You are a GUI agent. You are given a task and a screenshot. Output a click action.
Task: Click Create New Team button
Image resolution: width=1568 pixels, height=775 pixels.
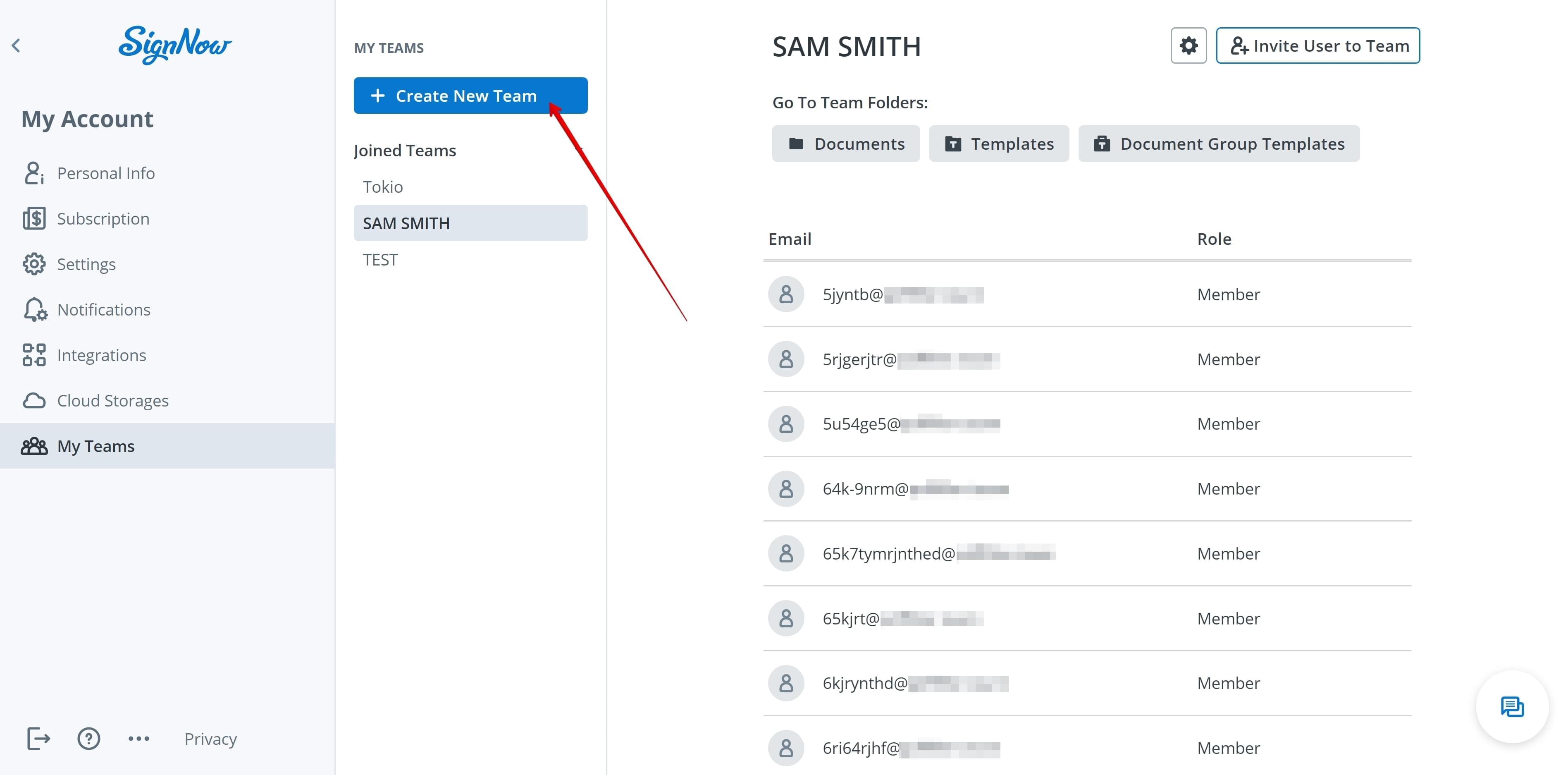(470, 96)
